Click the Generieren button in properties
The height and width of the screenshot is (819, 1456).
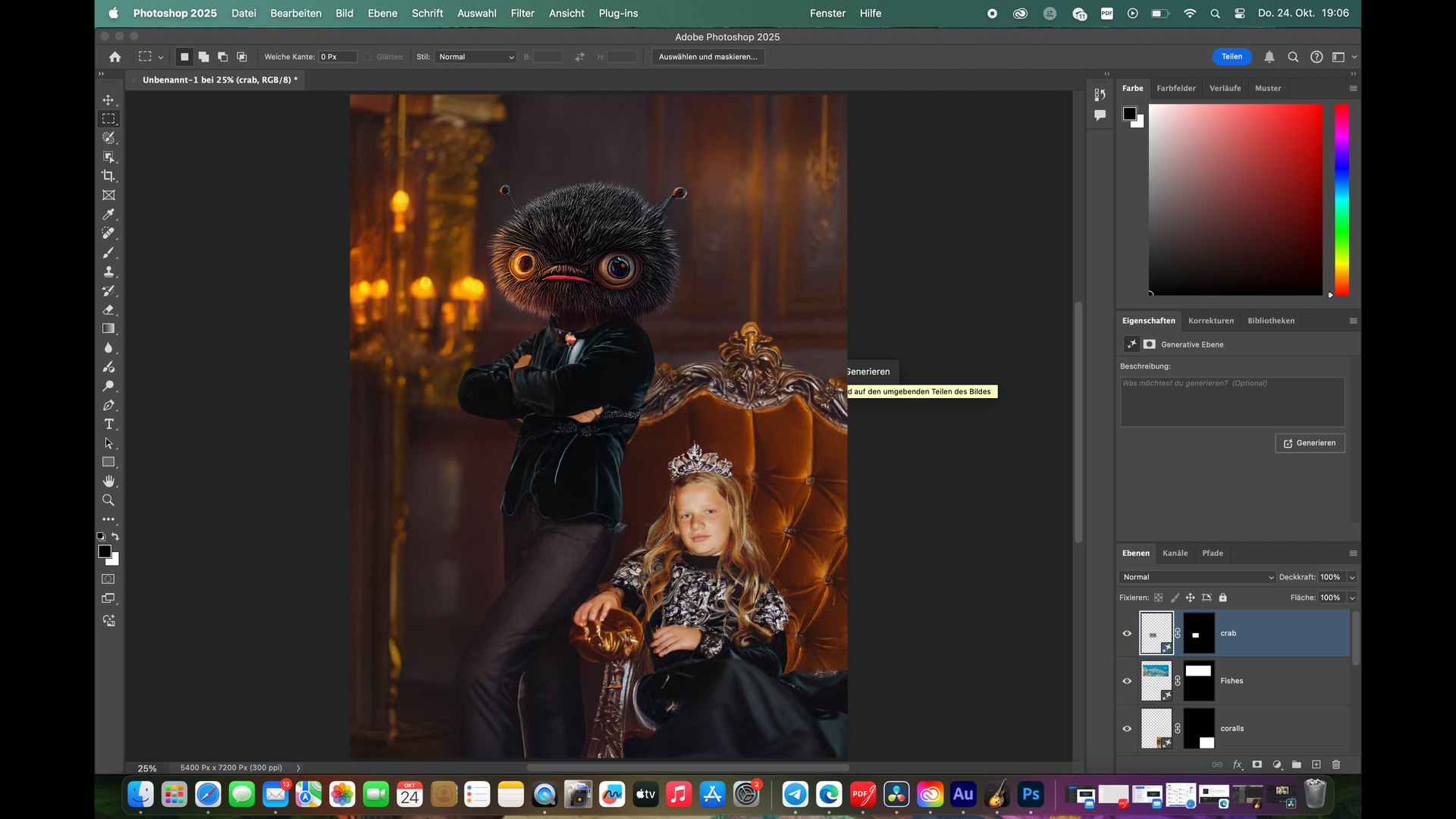tap(1310, 443)
